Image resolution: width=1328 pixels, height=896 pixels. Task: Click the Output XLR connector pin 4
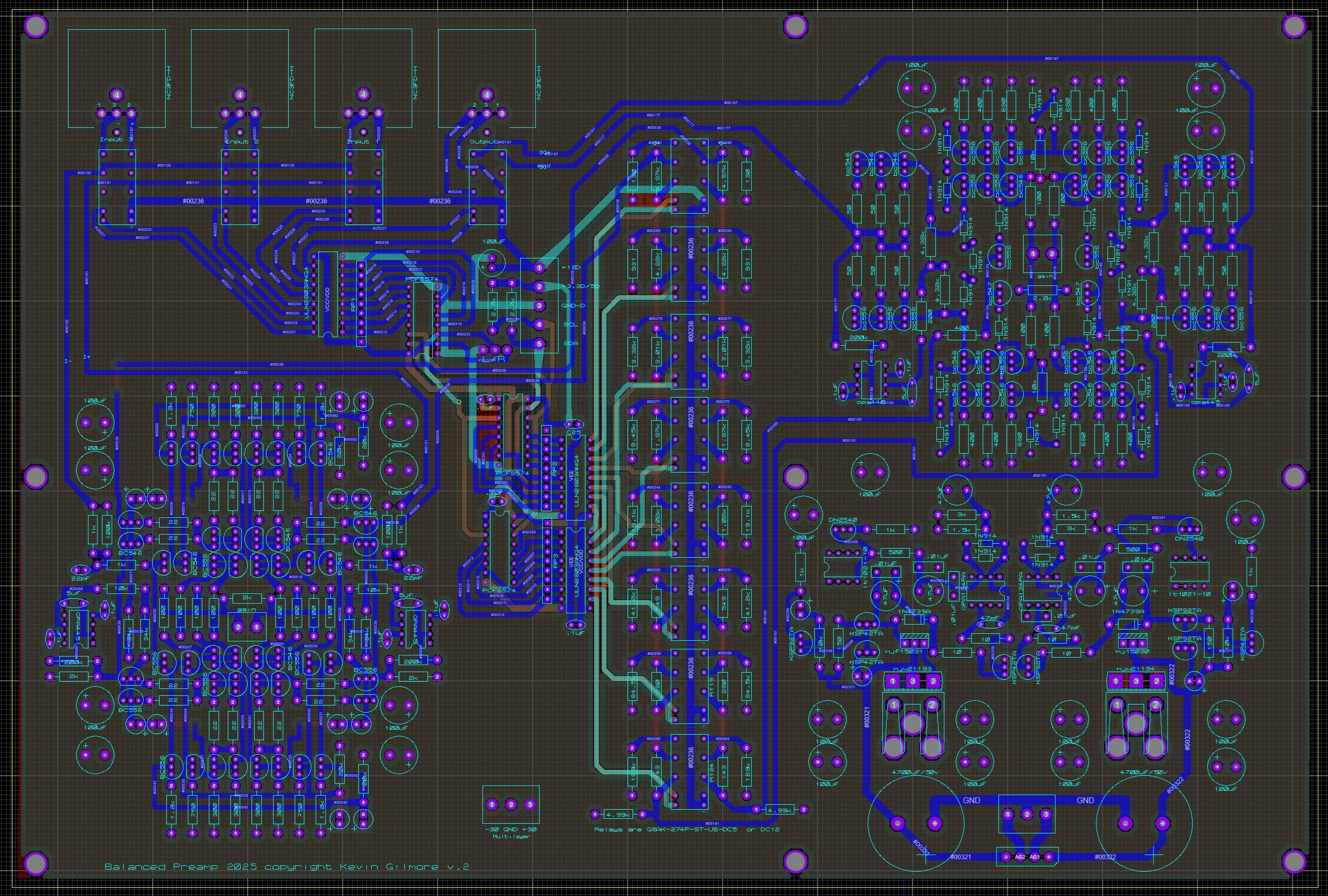(487, 95)
